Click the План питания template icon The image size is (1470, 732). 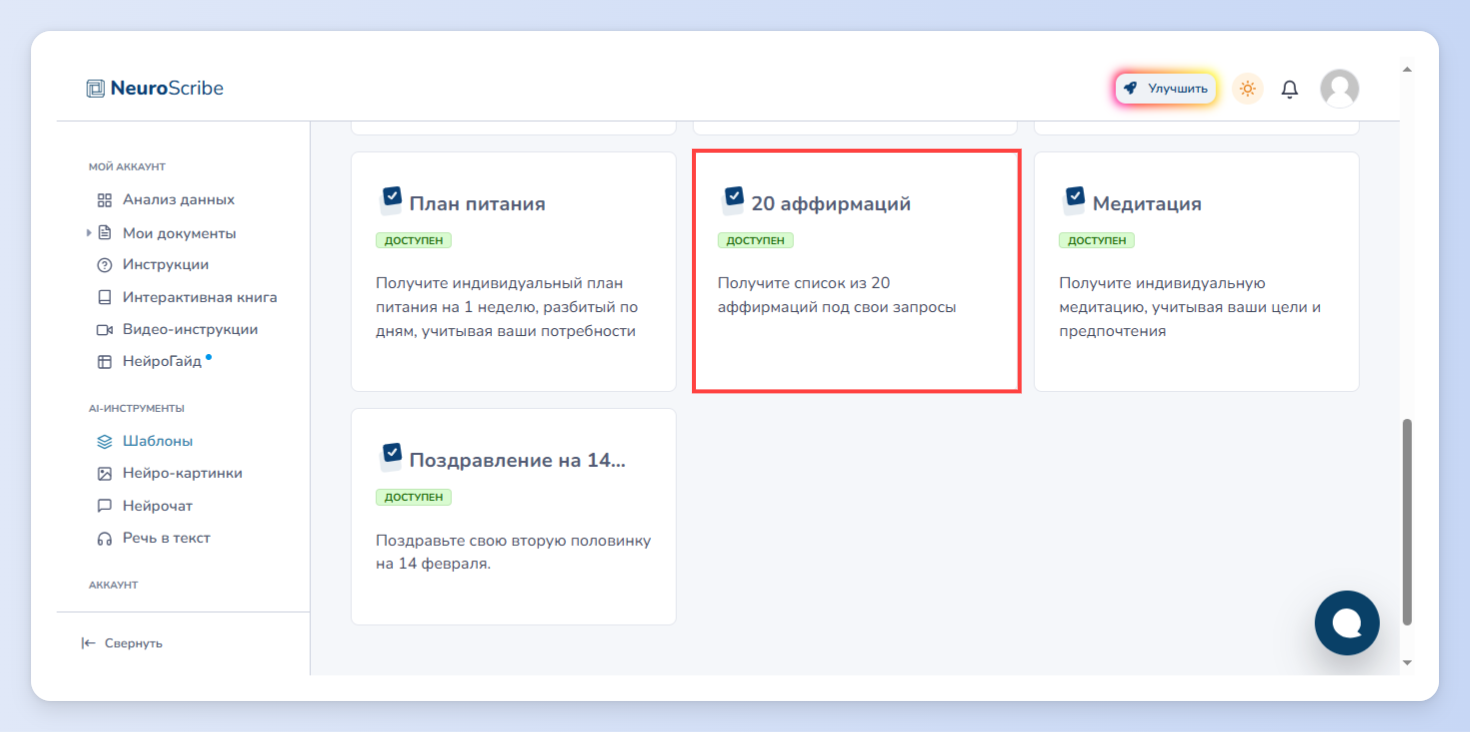(391, 200)
